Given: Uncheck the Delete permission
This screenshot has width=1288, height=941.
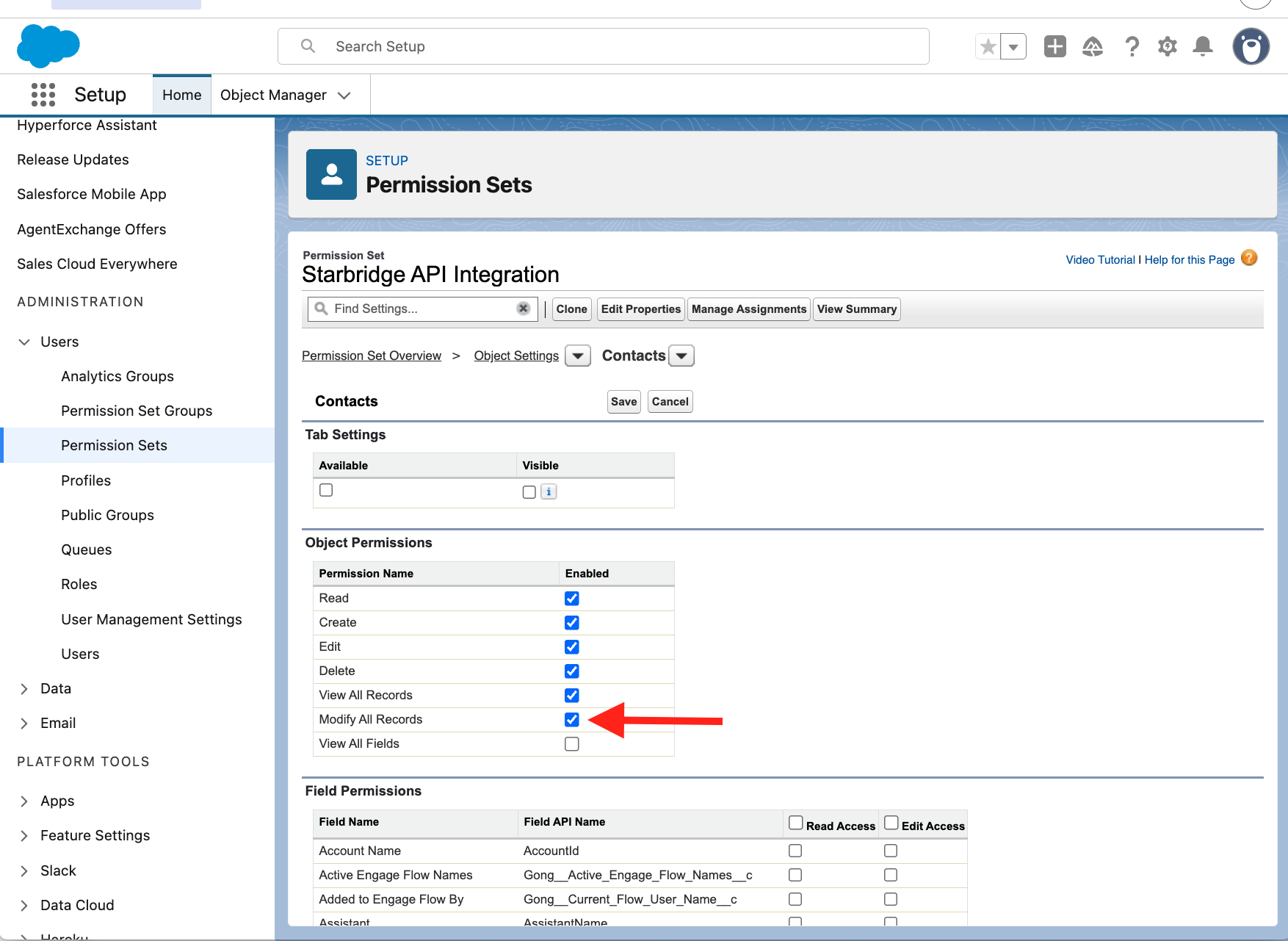Looking at the screenshot, I should click(572, 671).
